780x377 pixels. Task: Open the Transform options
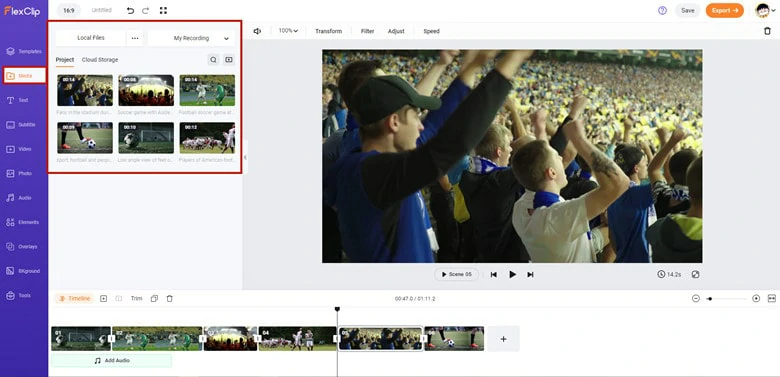[328, 31]
